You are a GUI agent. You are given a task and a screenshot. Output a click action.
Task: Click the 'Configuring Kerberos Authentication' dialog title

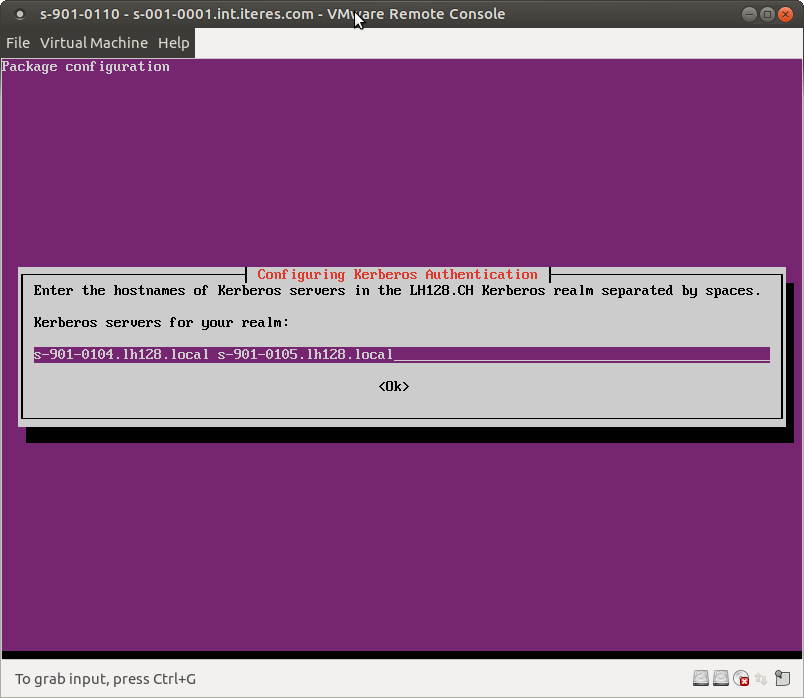[397, 274]
